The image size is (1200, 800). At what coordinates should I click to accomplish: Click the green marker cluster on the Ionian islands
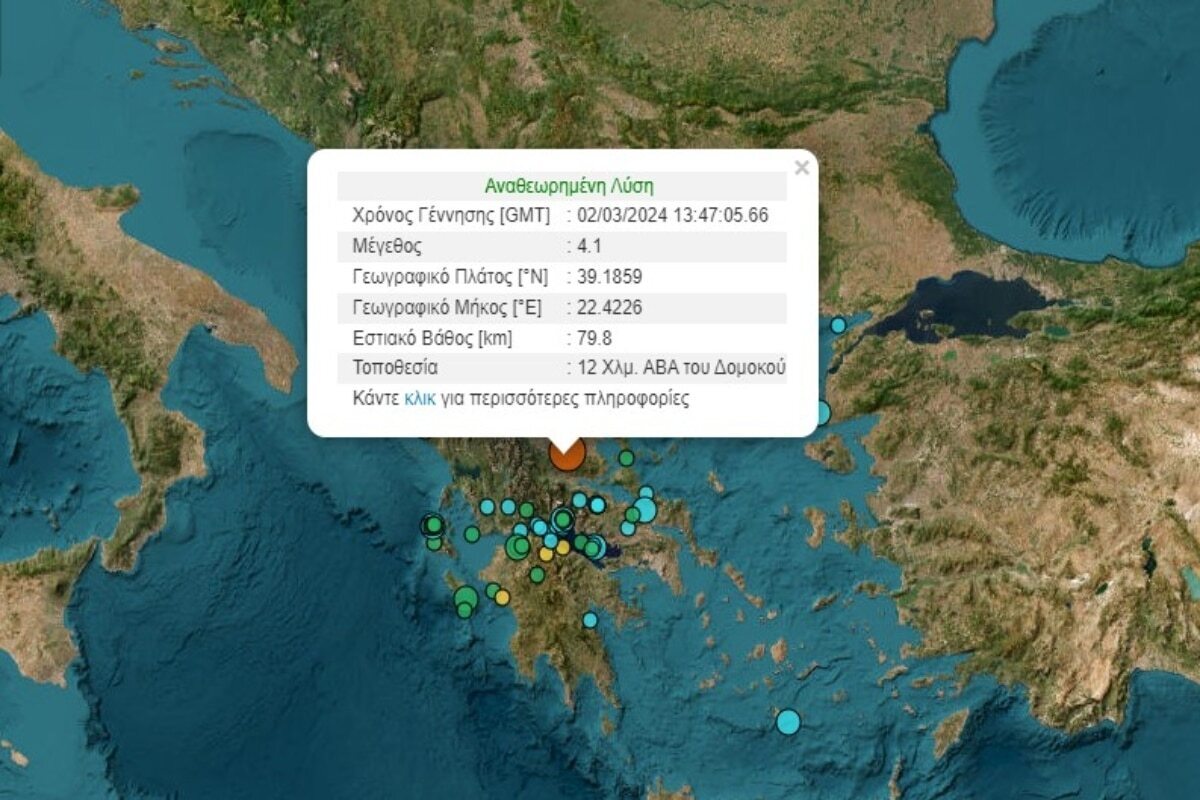pyautogui.click(x=432, y=525)
